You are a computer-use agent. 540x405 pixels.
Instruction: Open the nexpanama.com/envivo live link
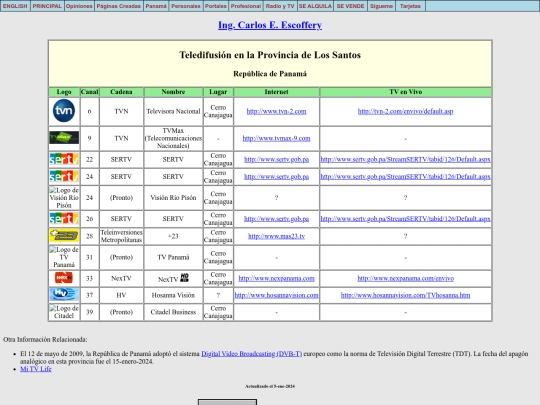click(405, 278)
